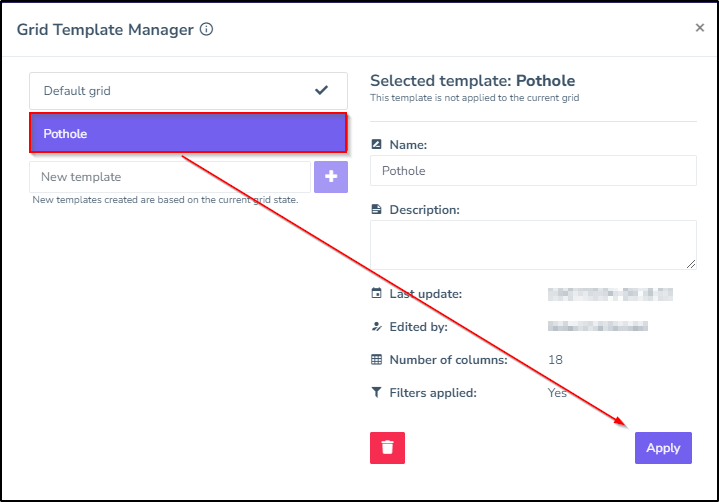
Task: Click the Description document icon
Action: click(376, 210)
